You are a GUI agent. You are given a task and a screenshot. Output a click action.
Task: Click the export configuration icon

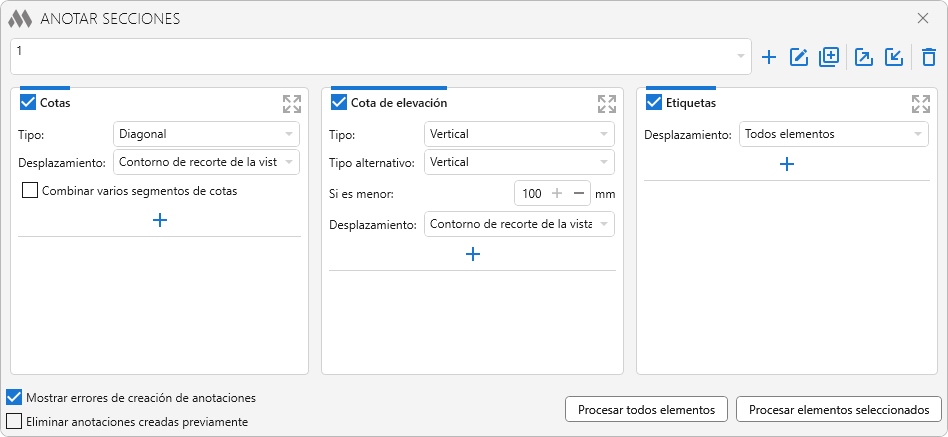[864, 57]
